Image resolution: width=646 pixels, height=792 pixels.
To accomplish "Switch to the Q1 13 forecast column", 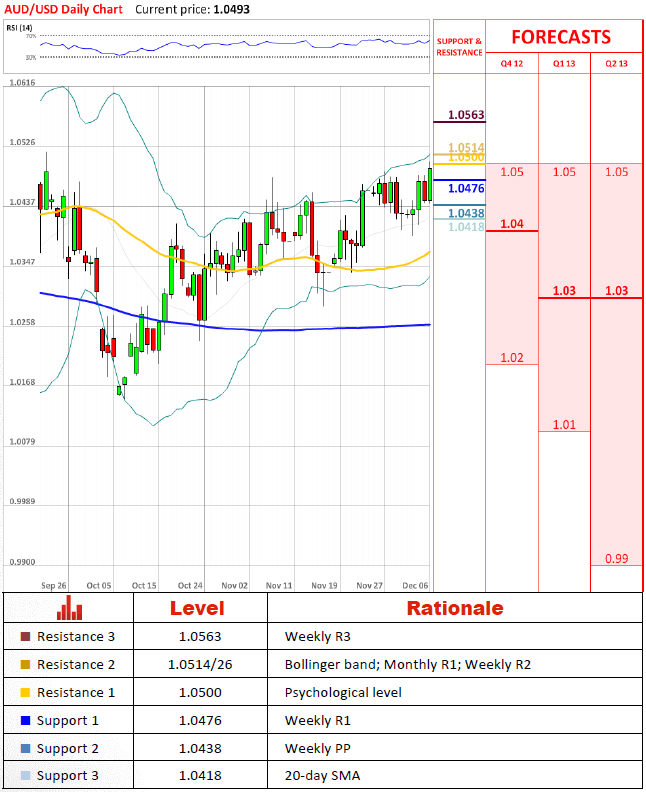I will pos(564,62).
